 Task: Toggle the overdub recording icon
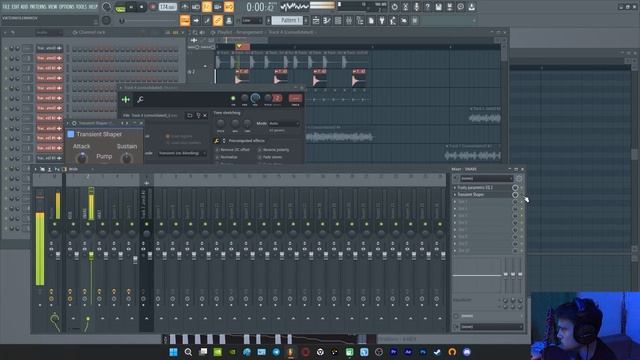pyautogui.click(x=218, y=7)
